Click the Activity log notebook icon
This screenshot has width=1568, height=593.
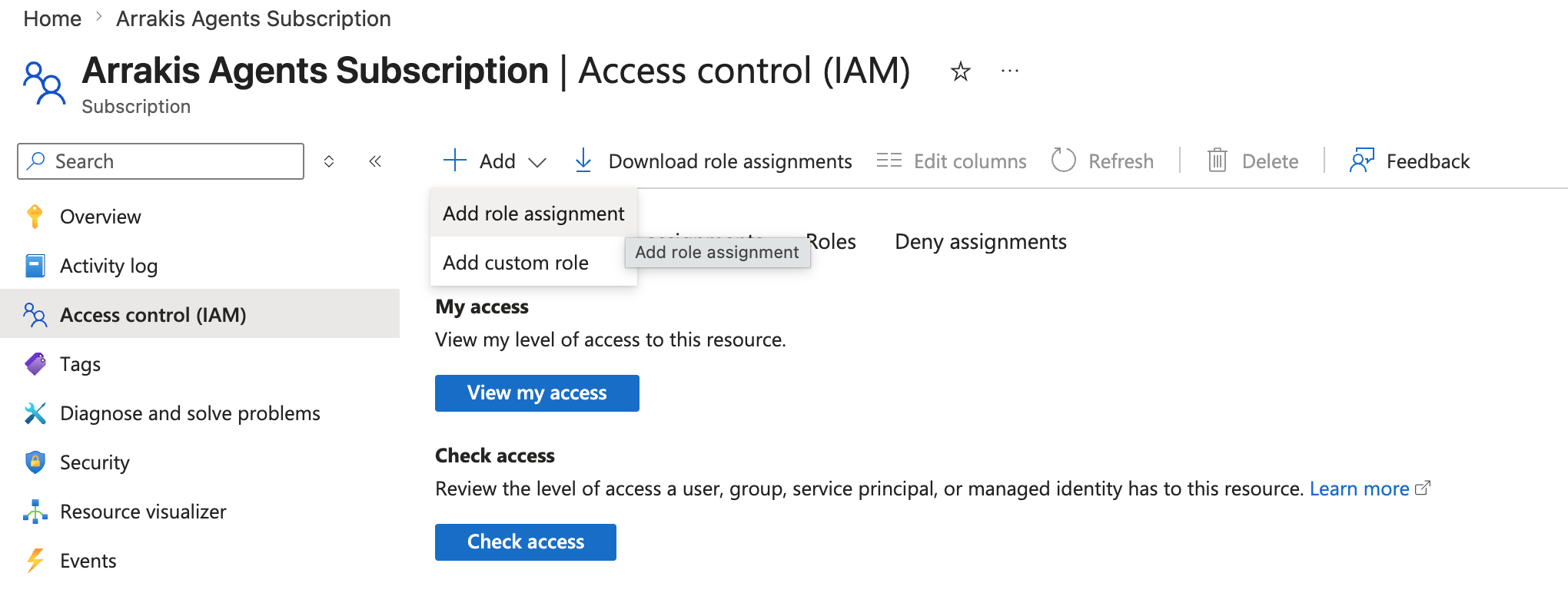(x=35, y=266)
